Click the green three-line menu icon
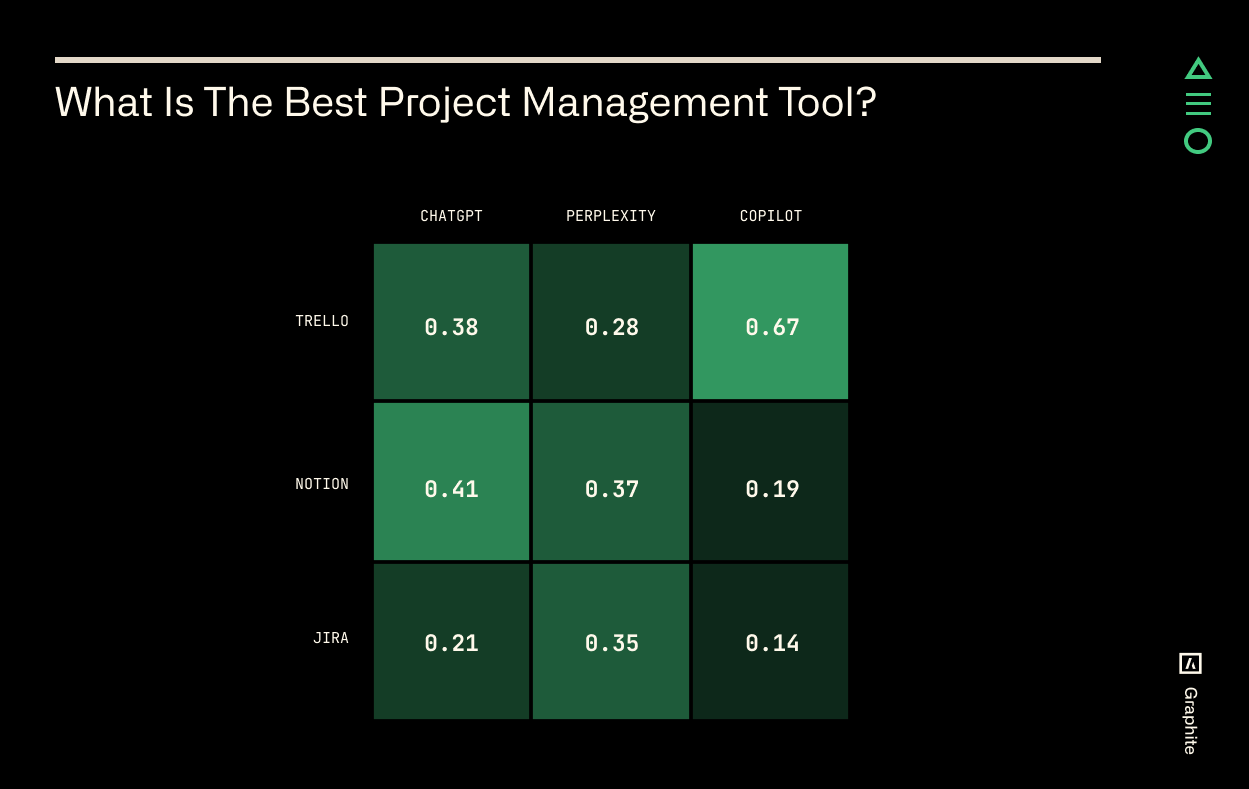 1198,104
